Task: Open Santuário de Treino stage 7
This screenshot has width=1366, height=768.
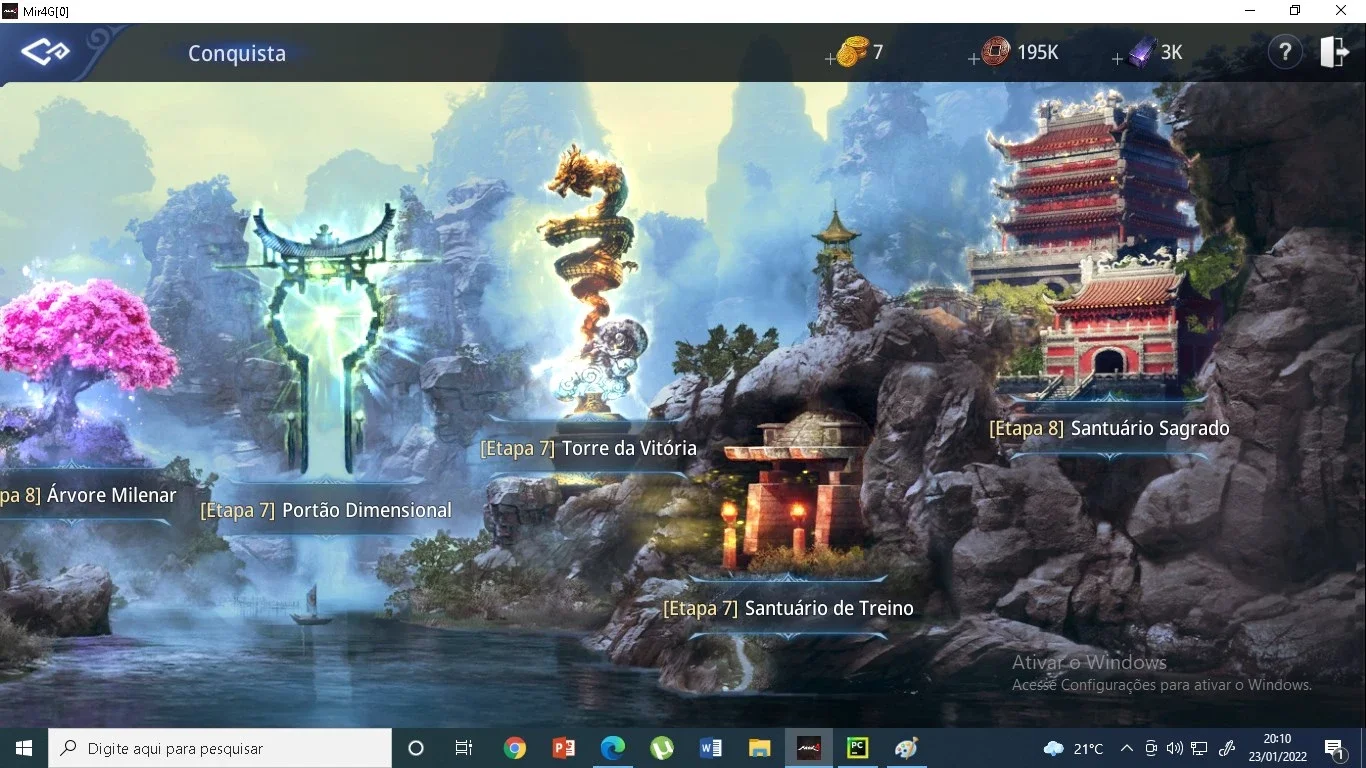Action: pyautogui.click(x=788, y=608)
